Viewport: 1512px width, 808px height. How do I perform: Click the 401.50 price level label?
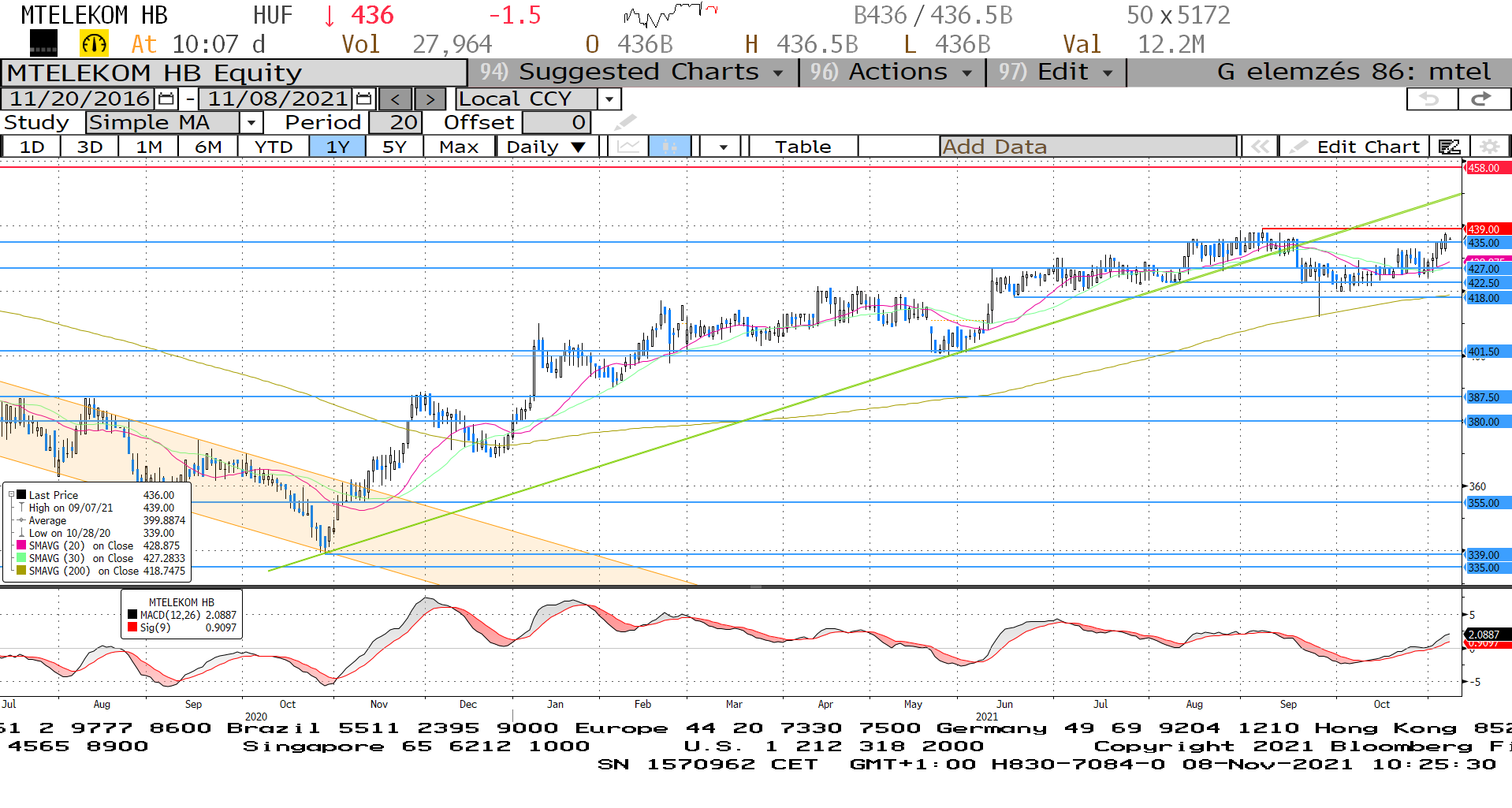(x=1488, y=352)
